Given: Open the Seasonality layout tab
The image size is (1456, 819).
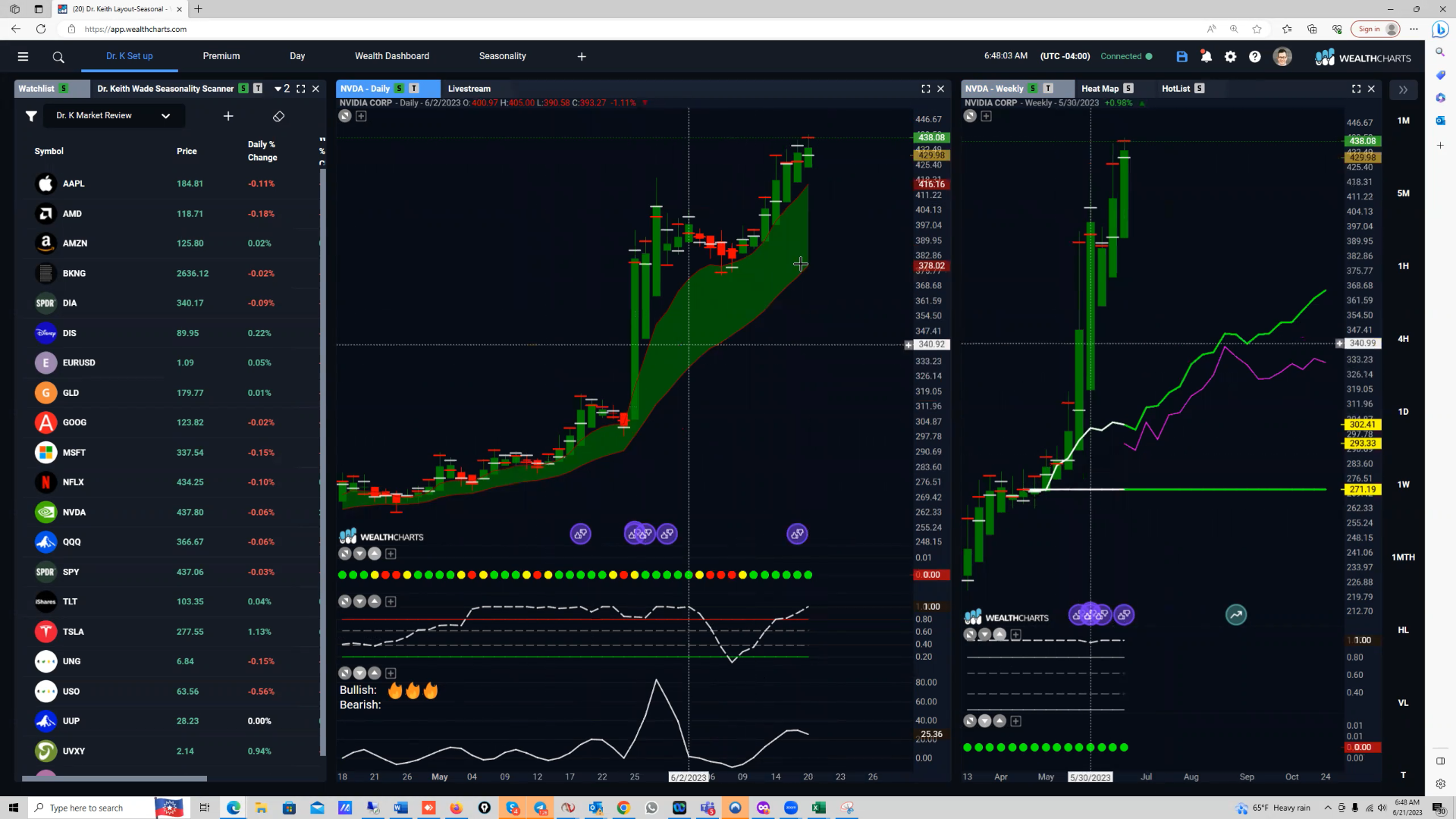Looking at the screenshot, I should (x=503, y=56).
